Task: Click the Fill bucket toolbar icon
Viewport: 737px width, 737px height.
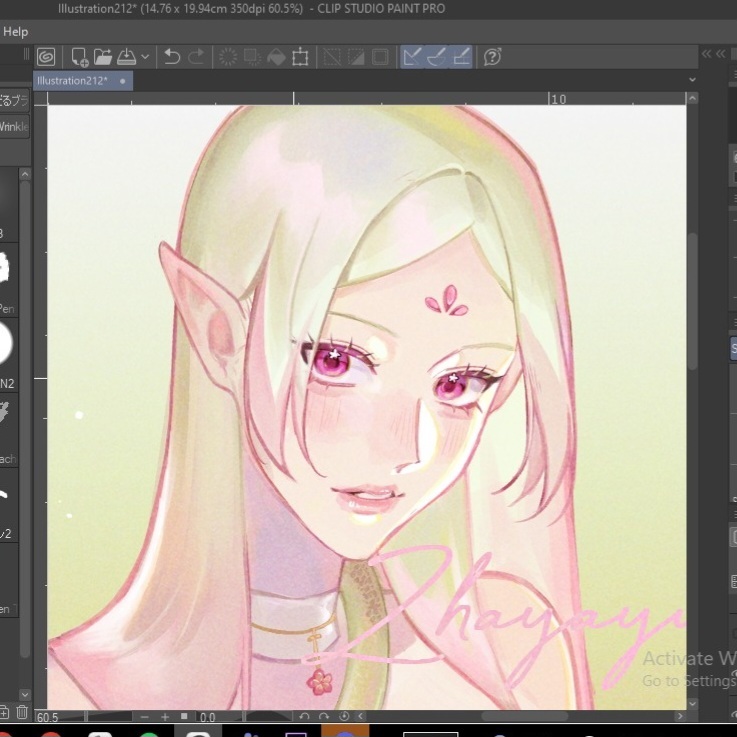Action: (276, 57)
